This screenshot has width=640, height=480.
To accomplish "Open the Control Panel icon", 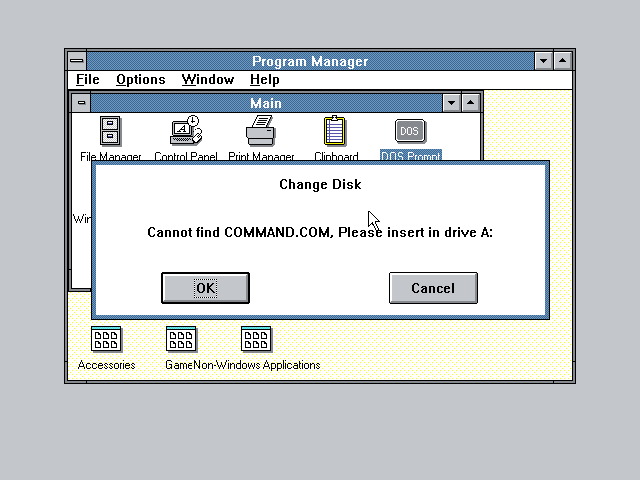I will [186, 130].
